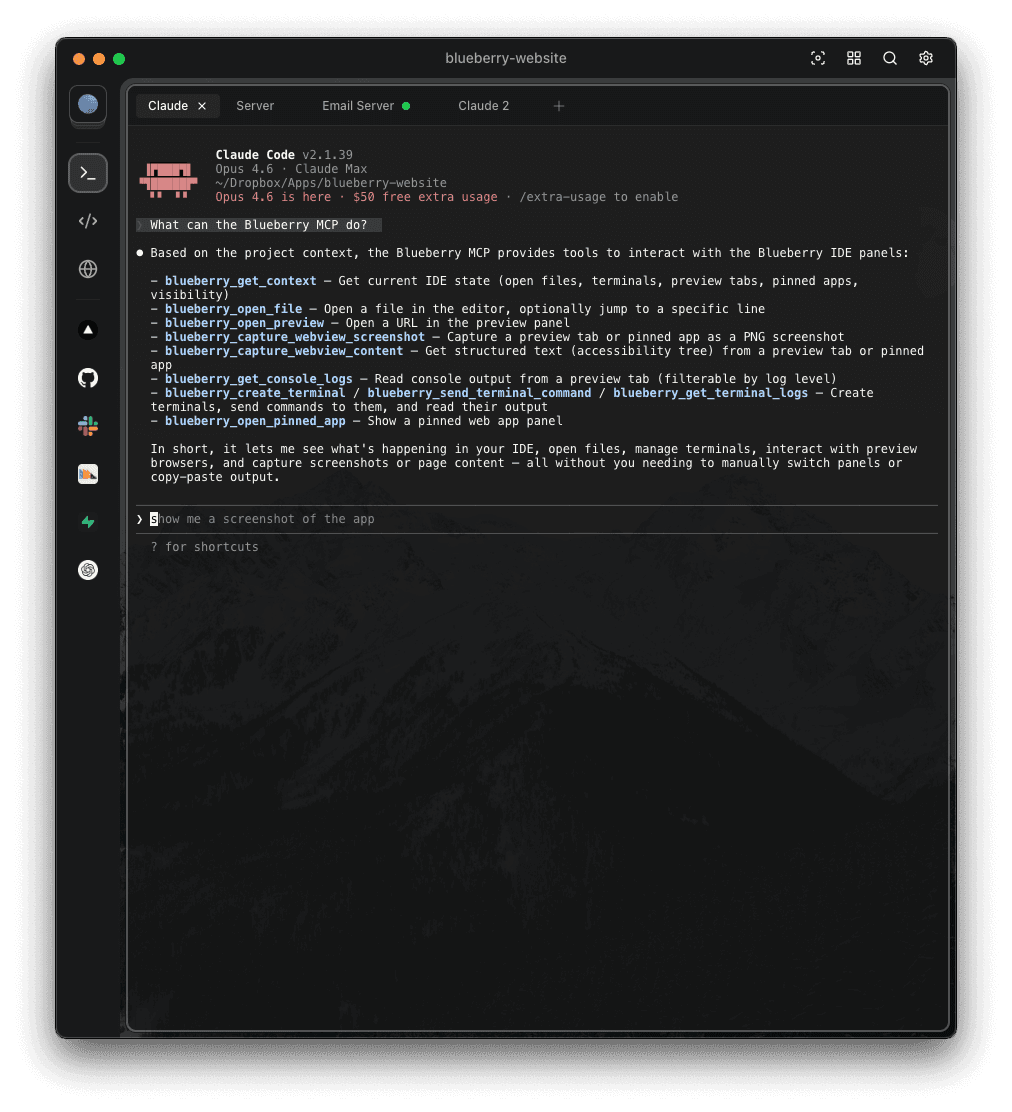Add a new terminal tab with plus
Viewport: 1012px width, 1112px height.
point(559,106)
